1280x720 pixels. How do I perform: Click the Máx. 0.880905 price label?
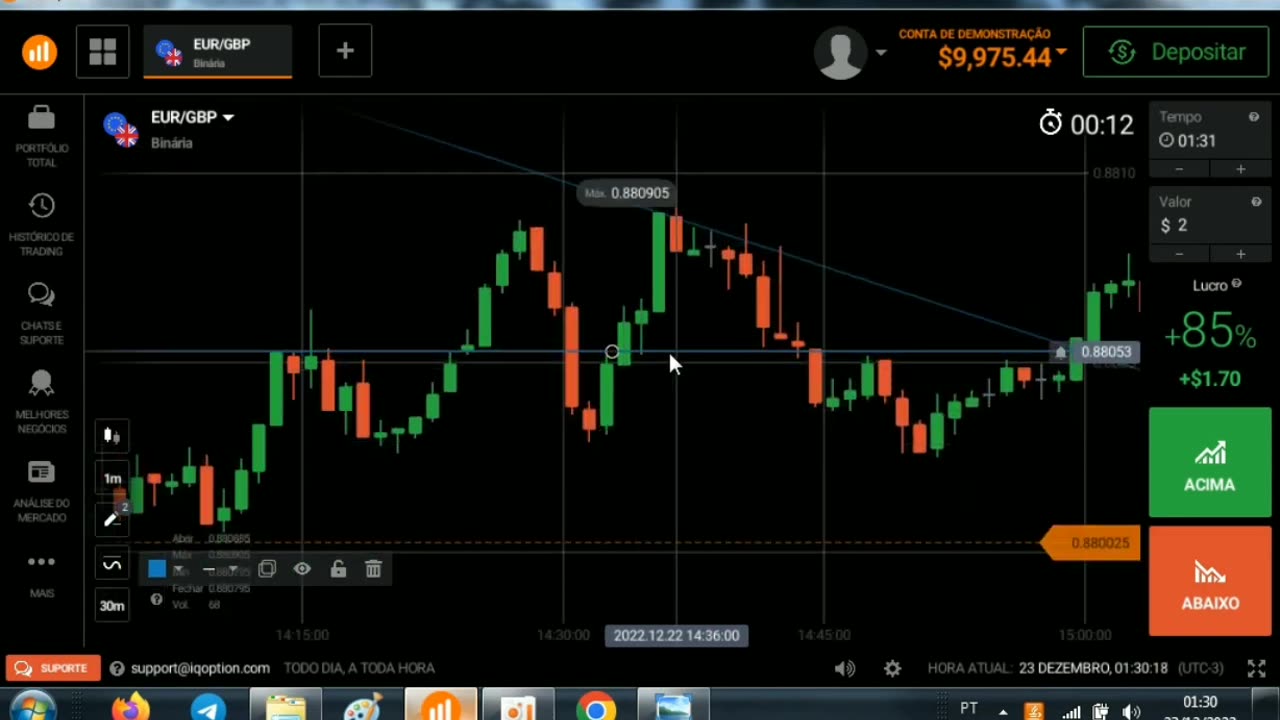627,193
